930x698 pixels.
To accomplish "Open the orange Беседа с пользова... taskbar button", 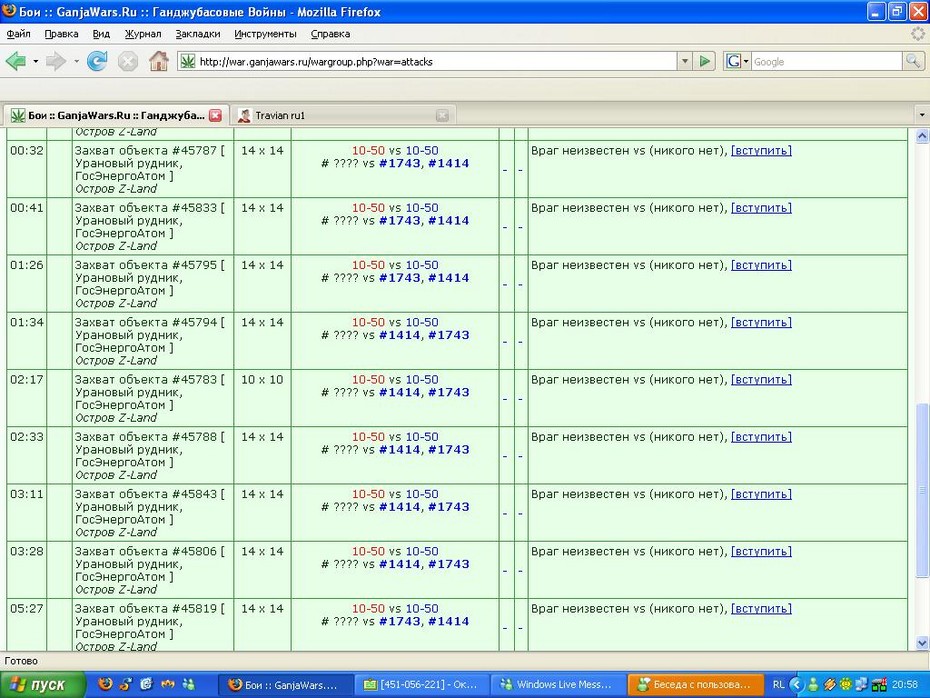I will click(x=695, y=684).
